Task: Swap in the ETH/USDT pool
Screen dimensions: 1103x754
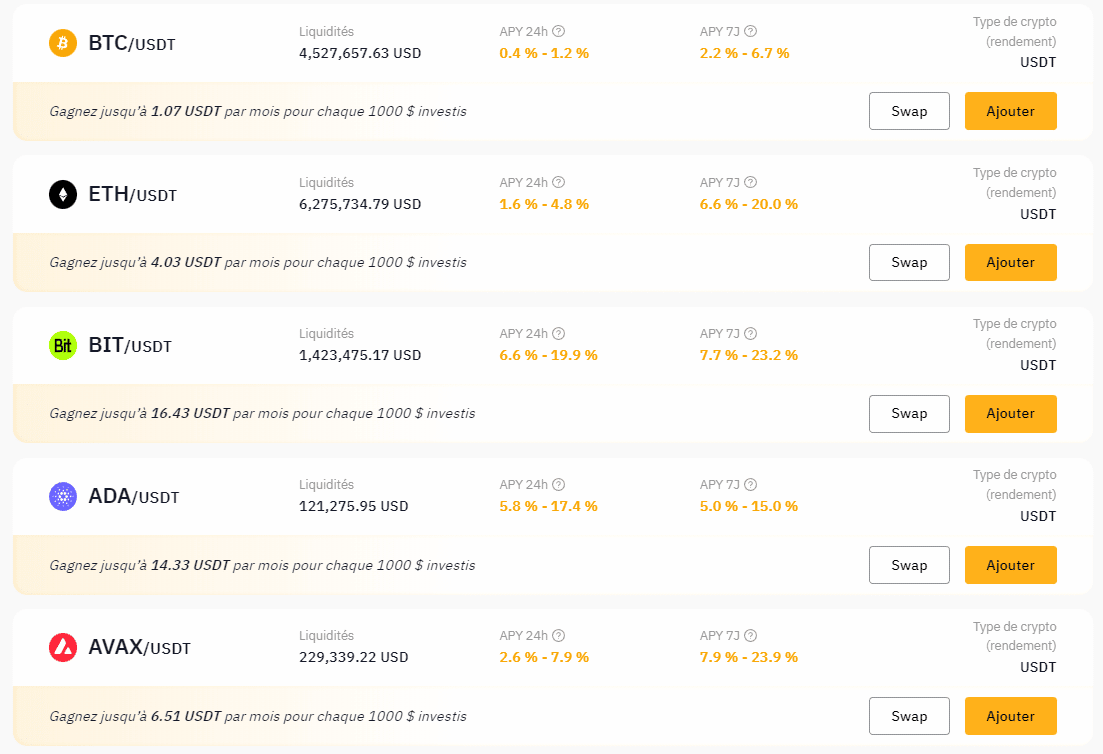Action: pos(909,262)
